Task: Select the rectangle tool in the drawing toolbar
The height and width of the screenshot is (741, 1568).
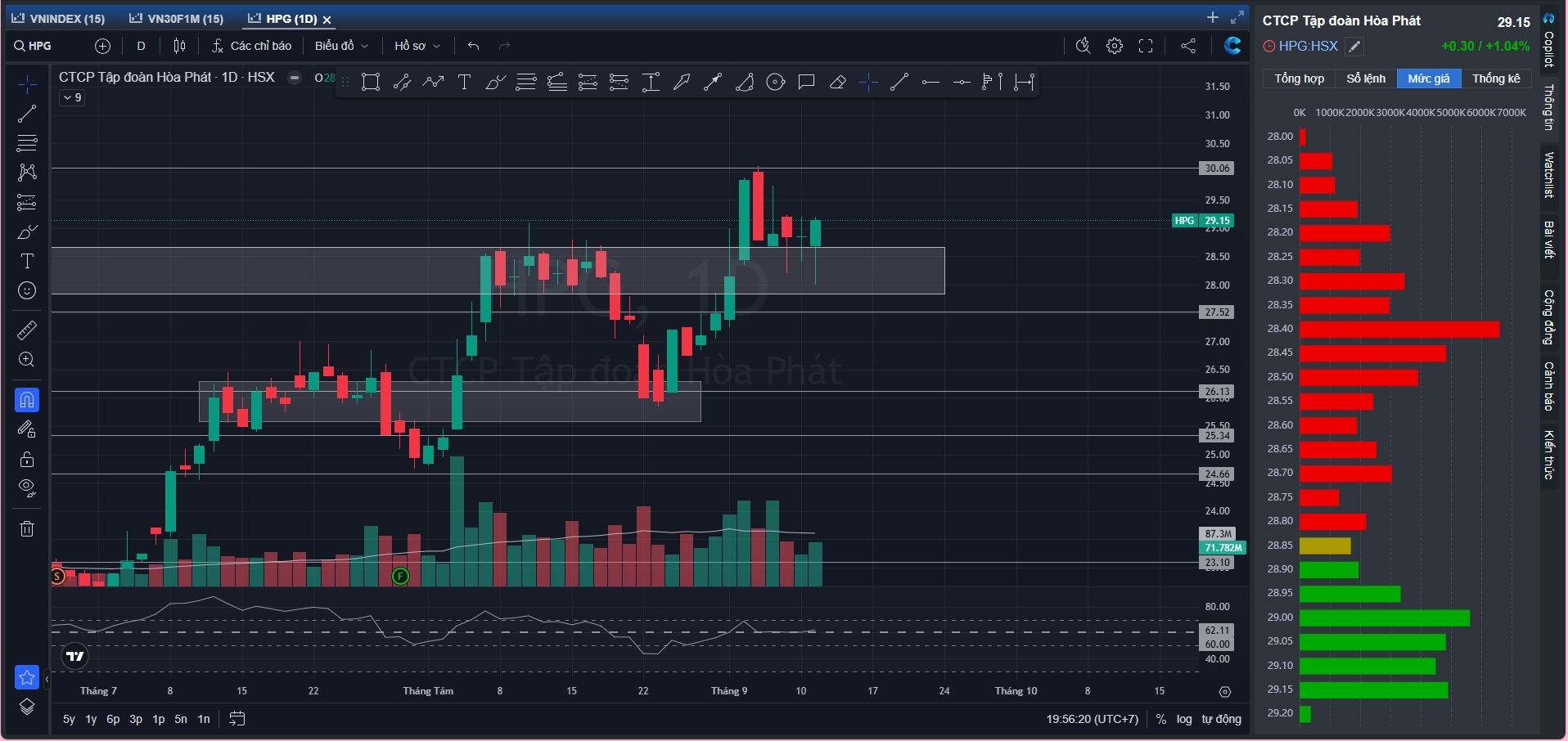Action: pyautogui.click(x=371, y=82)
